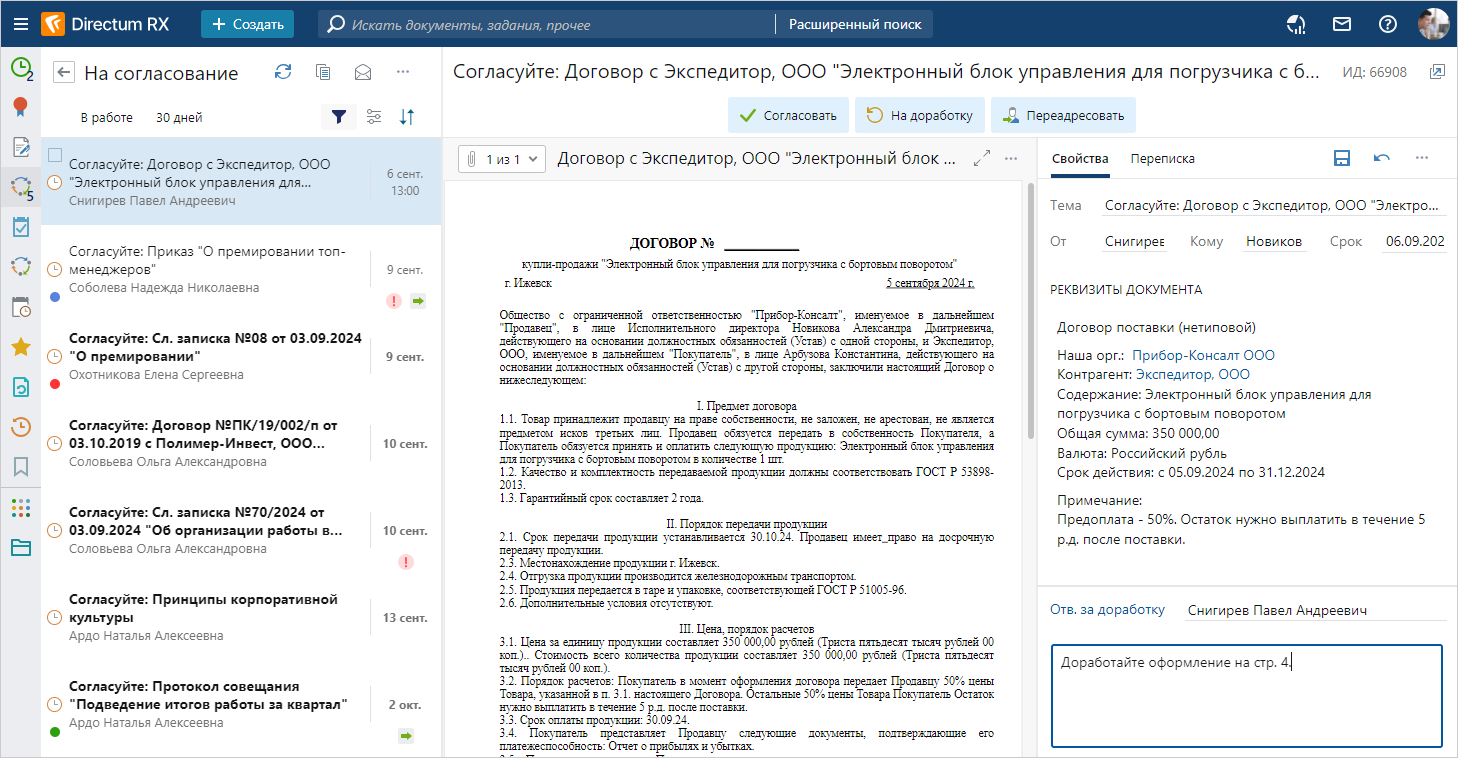Click the filter funnel icon
The image size is (1458, 758).
coord(339,117)
